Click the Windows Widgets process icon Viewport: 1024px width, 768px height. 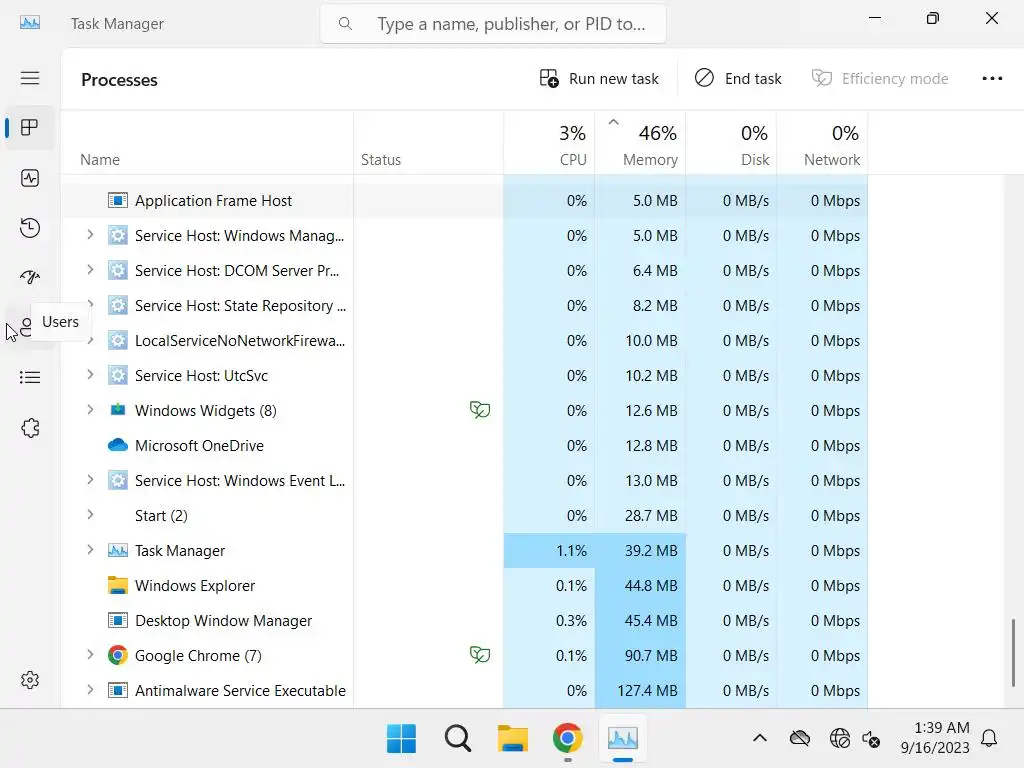[x=118, y=410]
